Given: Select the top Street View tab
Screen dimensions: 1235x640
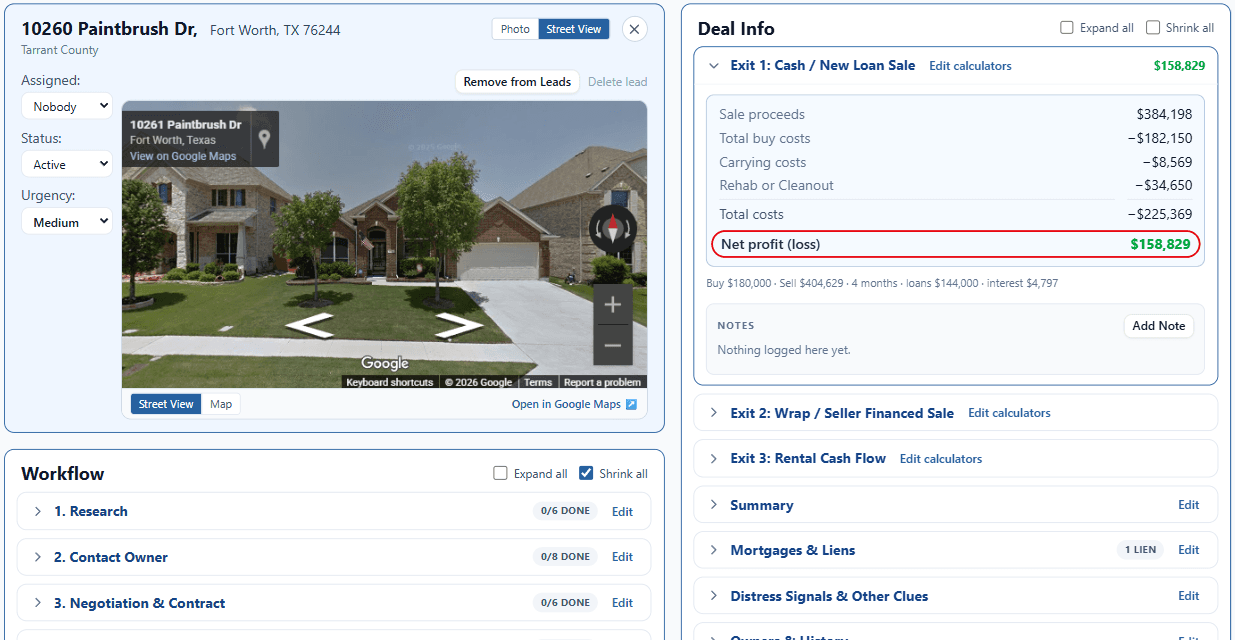Looking at the screenshot, I should 574,29.
